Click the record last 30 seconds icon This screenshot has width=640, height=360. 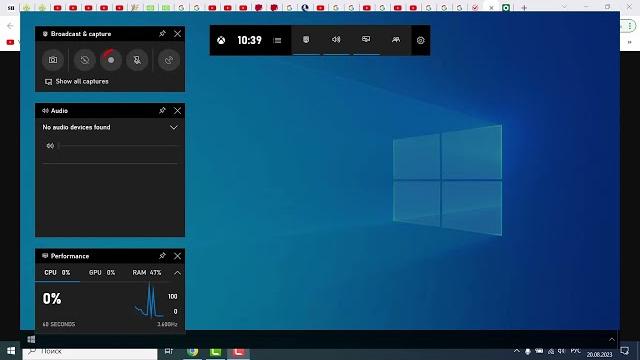click(85, 60)
